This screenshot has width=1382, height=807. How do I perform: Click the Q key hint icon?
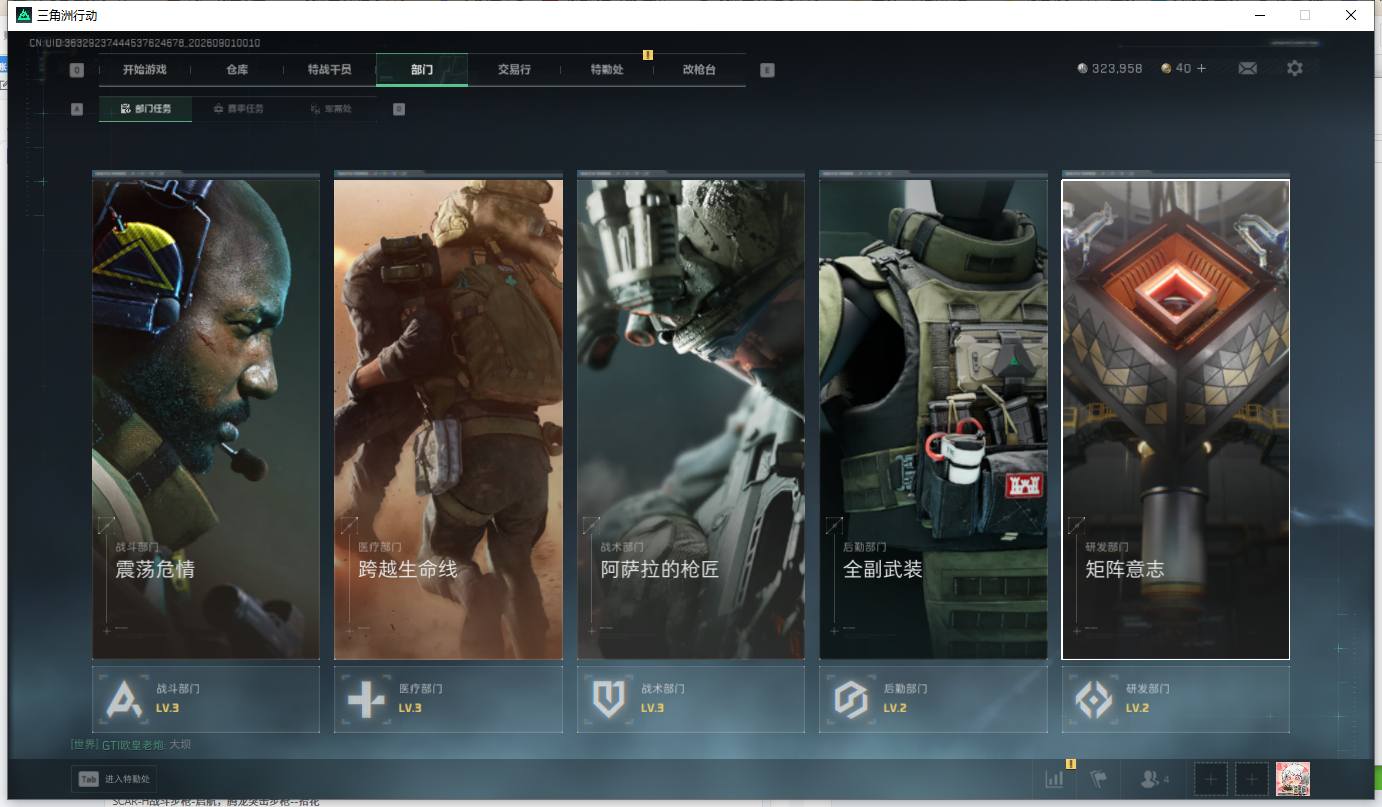[77, 70]
